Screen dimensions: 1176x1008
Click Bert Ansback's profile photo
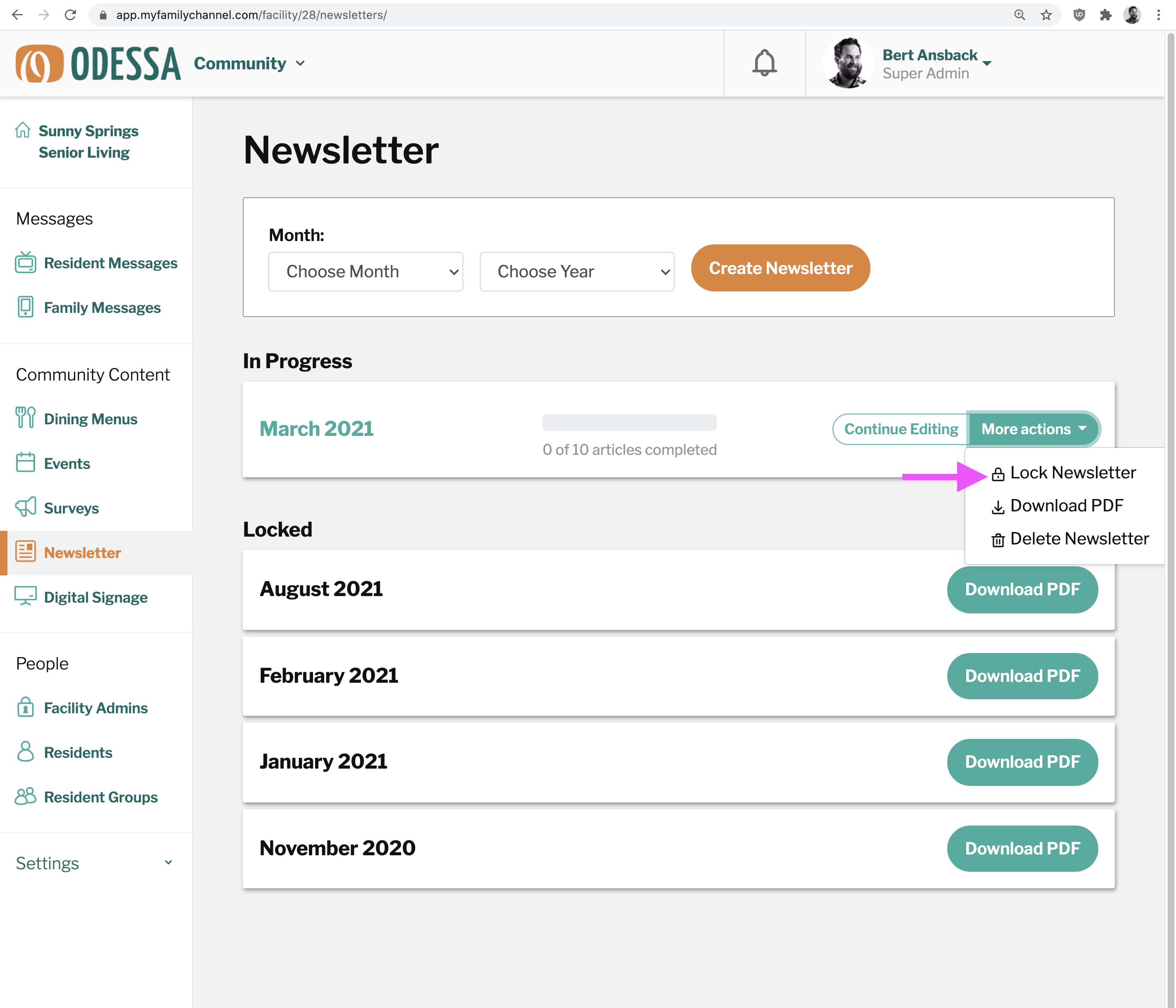[x=848, y=63]
